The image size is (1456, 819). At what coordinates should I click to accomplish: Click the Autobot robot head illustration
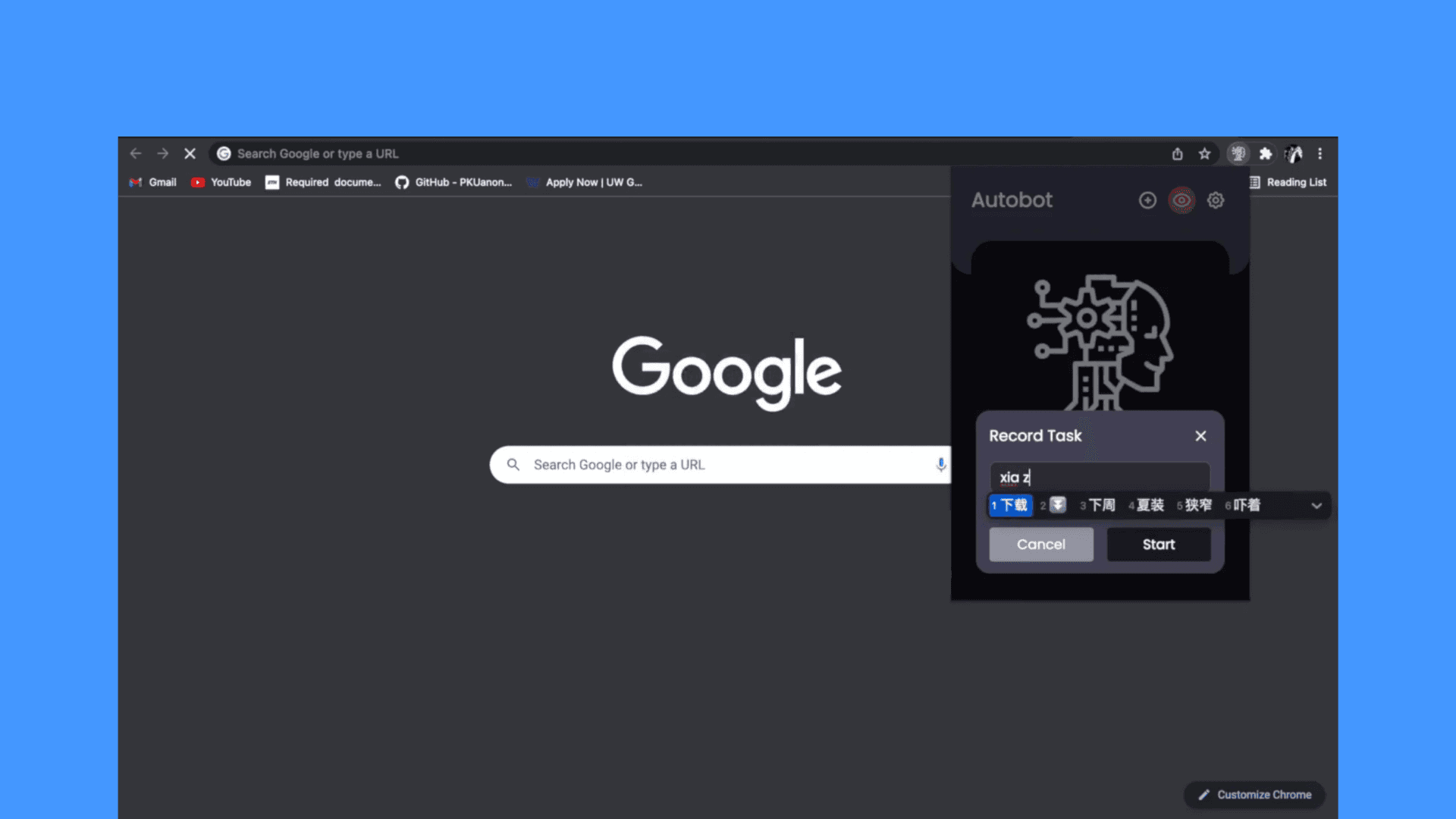pyautogui.click(x=1100, y=343)
